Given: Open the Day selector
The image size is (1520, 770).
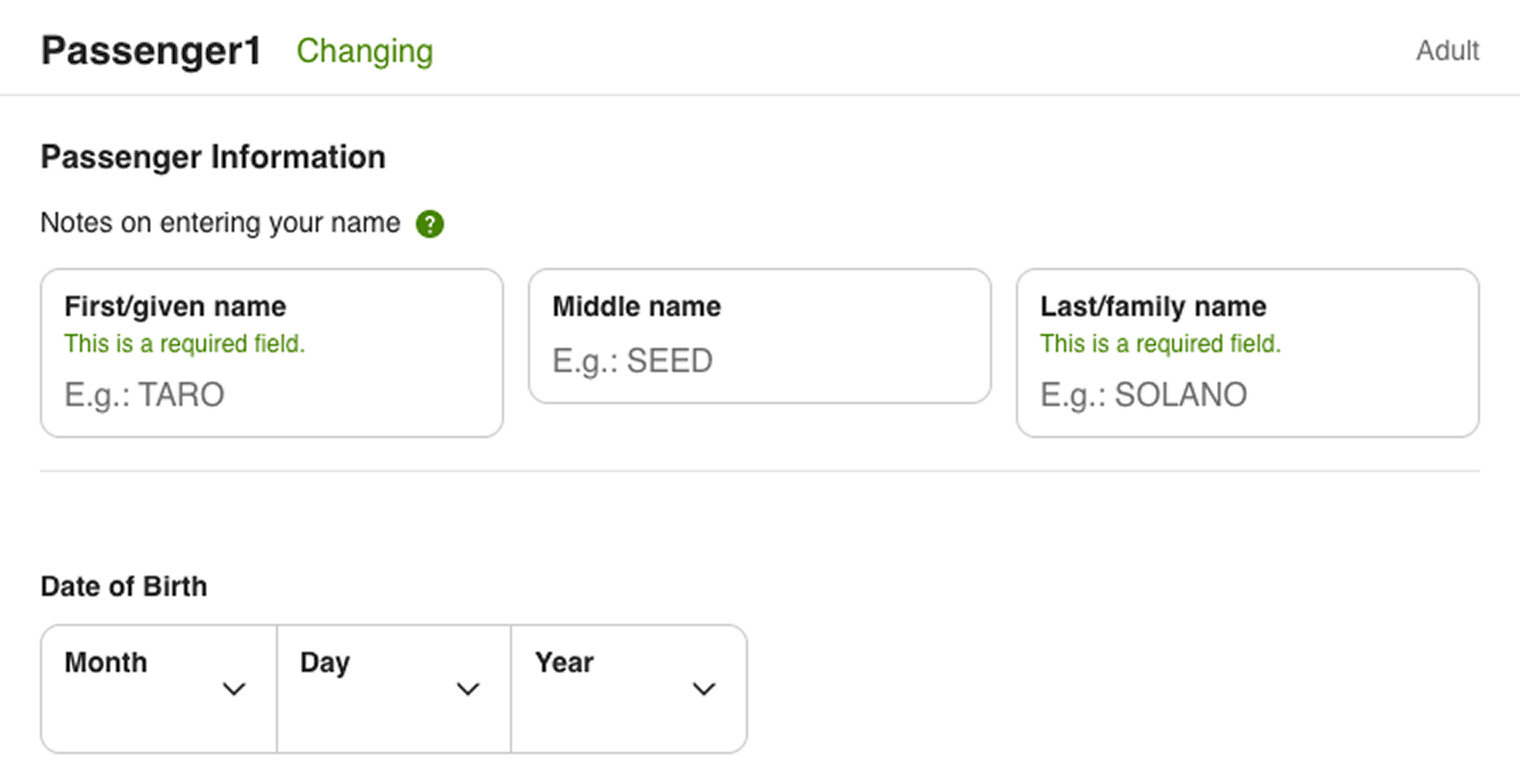Looking at the screenshot, I should tap(392, 688).
